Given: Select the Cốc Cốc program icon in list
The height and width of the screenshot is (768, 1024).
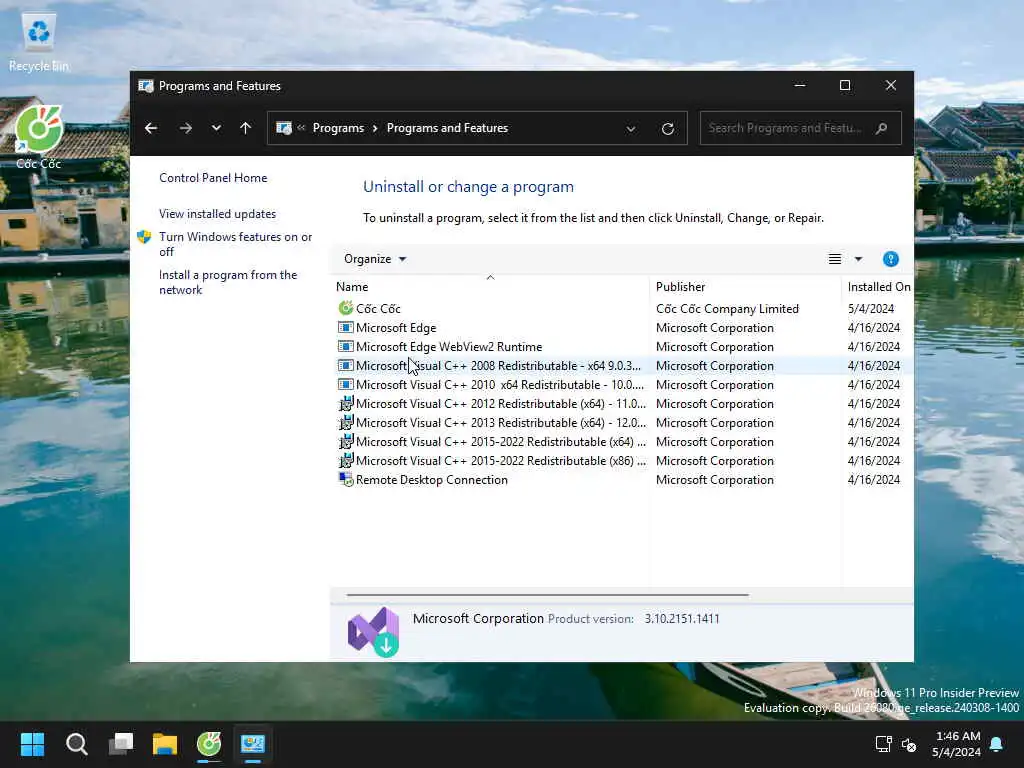Looking at the screenshot, I should click(345, 308).
